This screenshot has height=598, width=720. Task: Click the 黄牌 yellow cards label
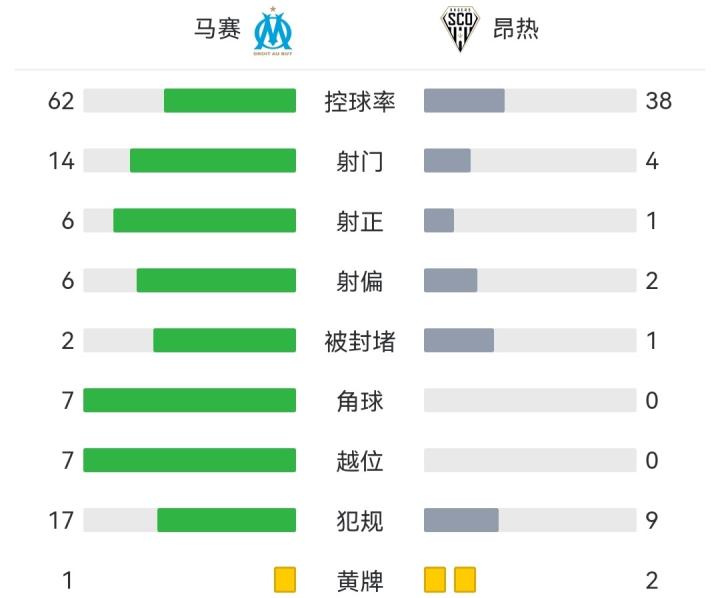coord(360,580)
